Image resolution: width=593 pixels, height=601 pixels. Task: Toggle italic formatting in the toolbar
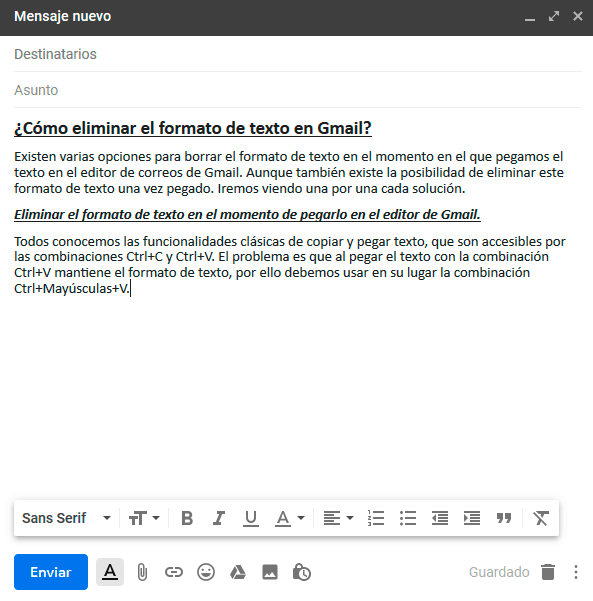click(x=219, y=518)
